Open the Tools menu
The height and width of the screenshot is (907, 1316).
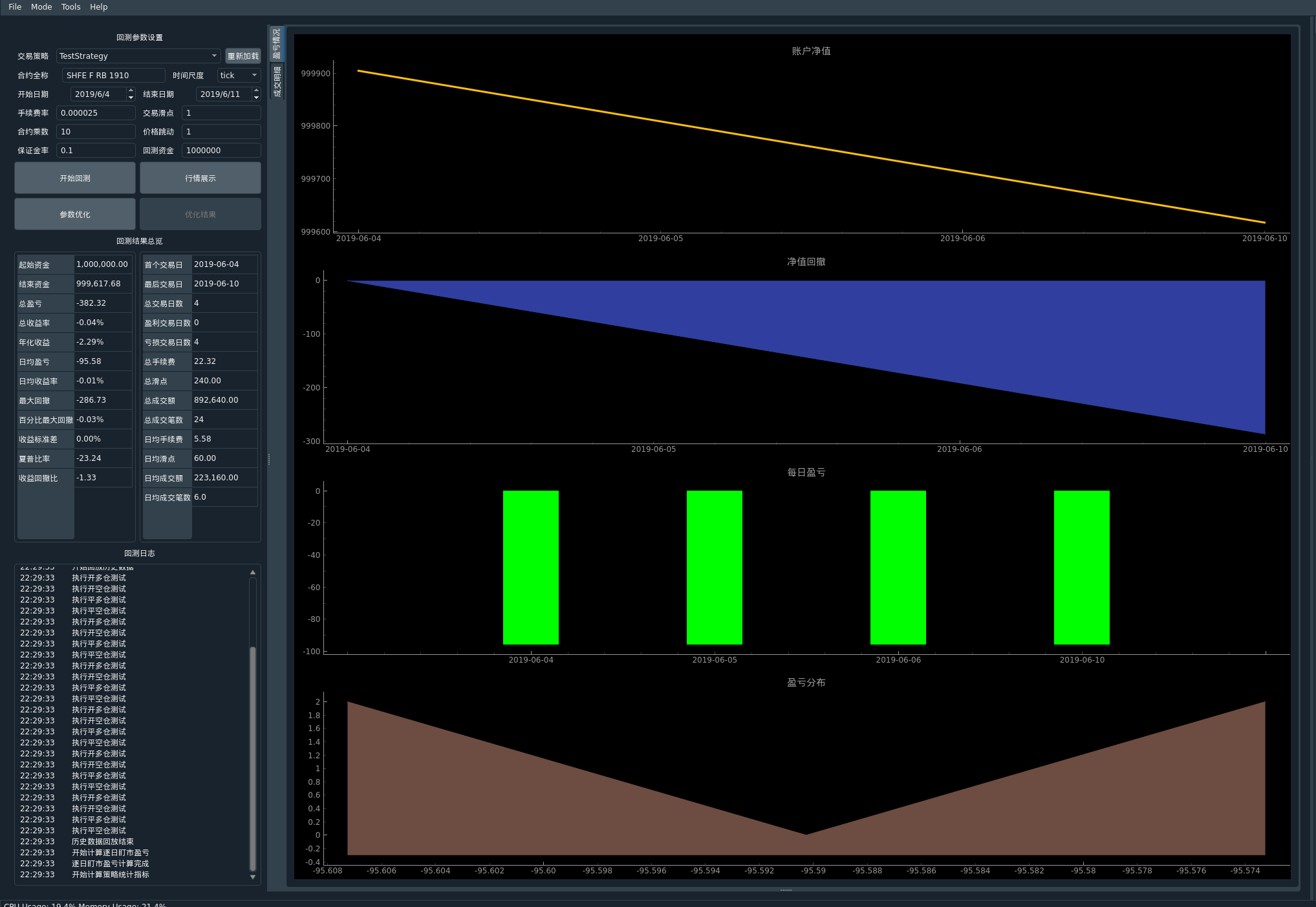71,7
